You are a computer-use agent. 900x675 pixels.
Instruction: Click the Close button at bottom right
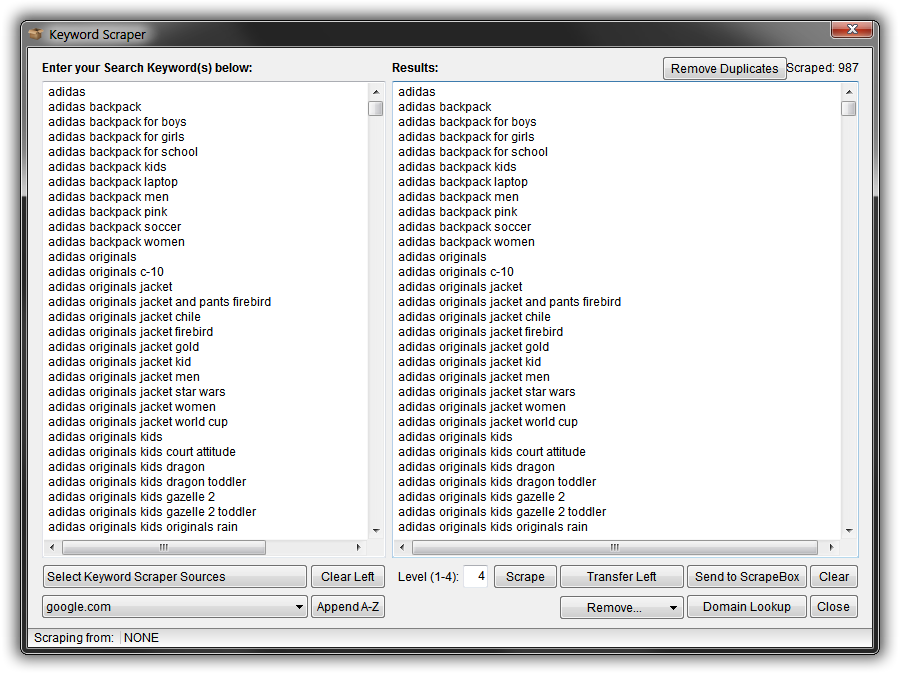834,607
